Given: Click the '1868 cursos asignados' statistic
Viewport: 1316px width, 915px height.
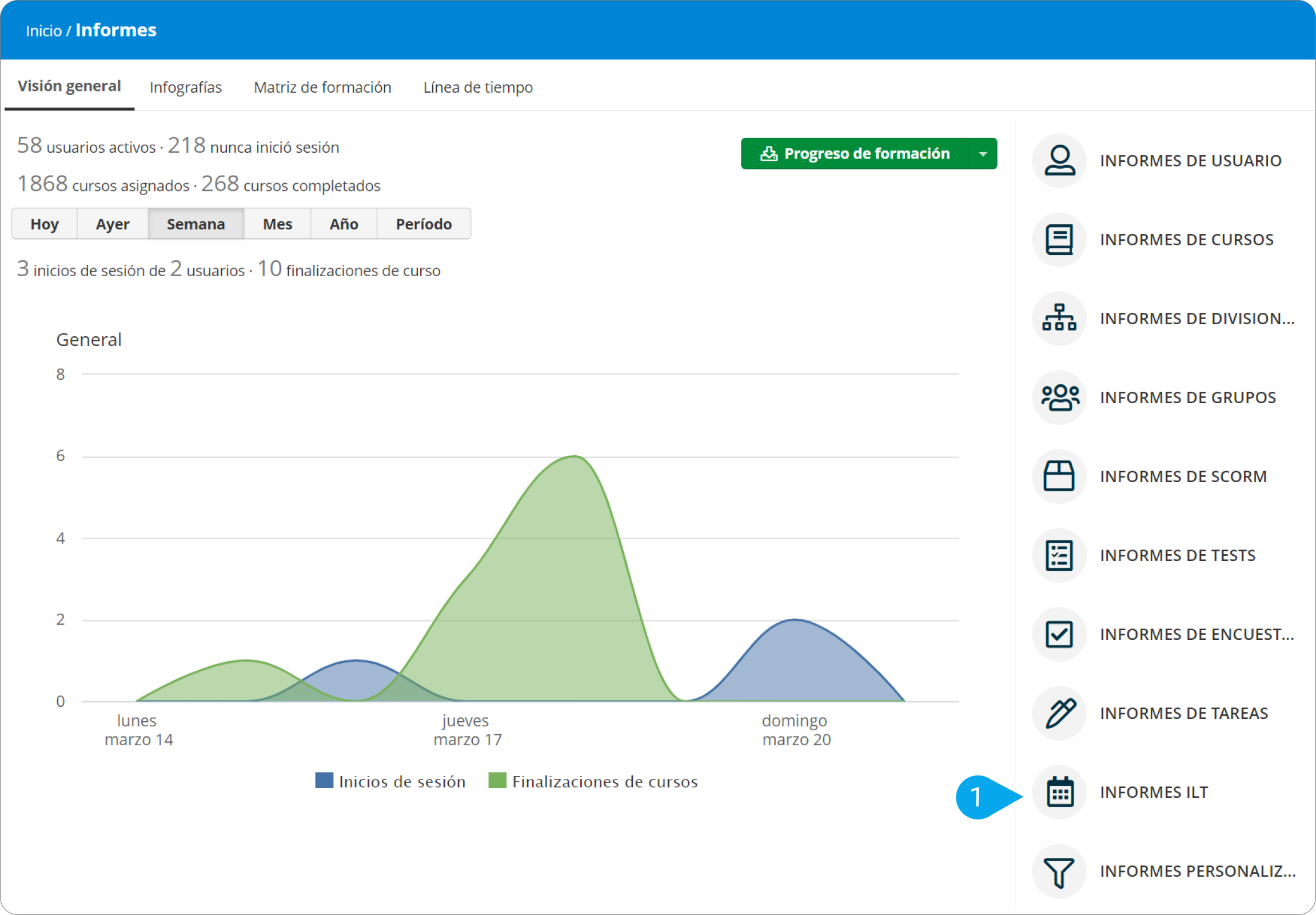Looking at the screenshot, I should 103,185.
